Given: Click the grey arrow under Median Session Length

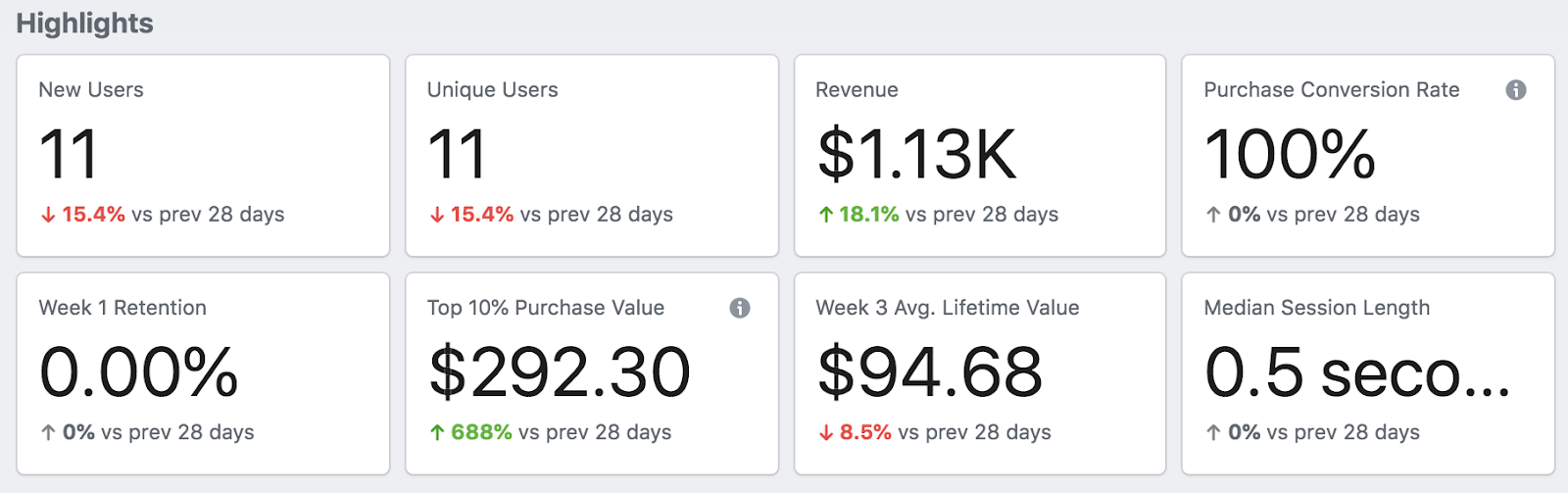Looking at the screenshot, I should point(1213,432).
